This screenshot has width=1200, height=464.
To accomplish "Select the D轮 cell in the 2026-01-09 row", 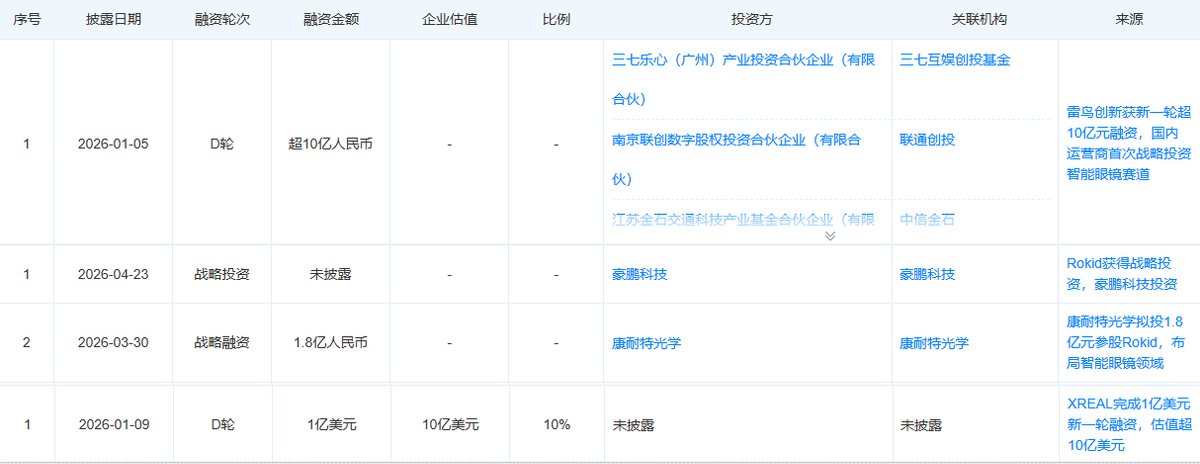I will coord(222,424).
